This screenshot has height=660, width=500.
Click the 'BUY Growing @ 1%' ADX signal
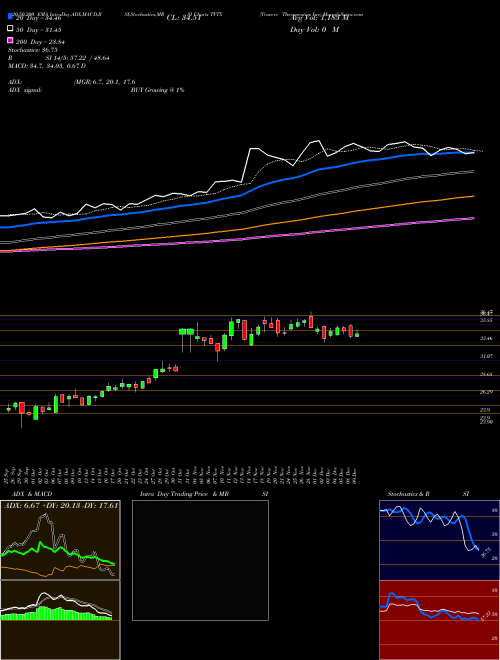[157, 90]
